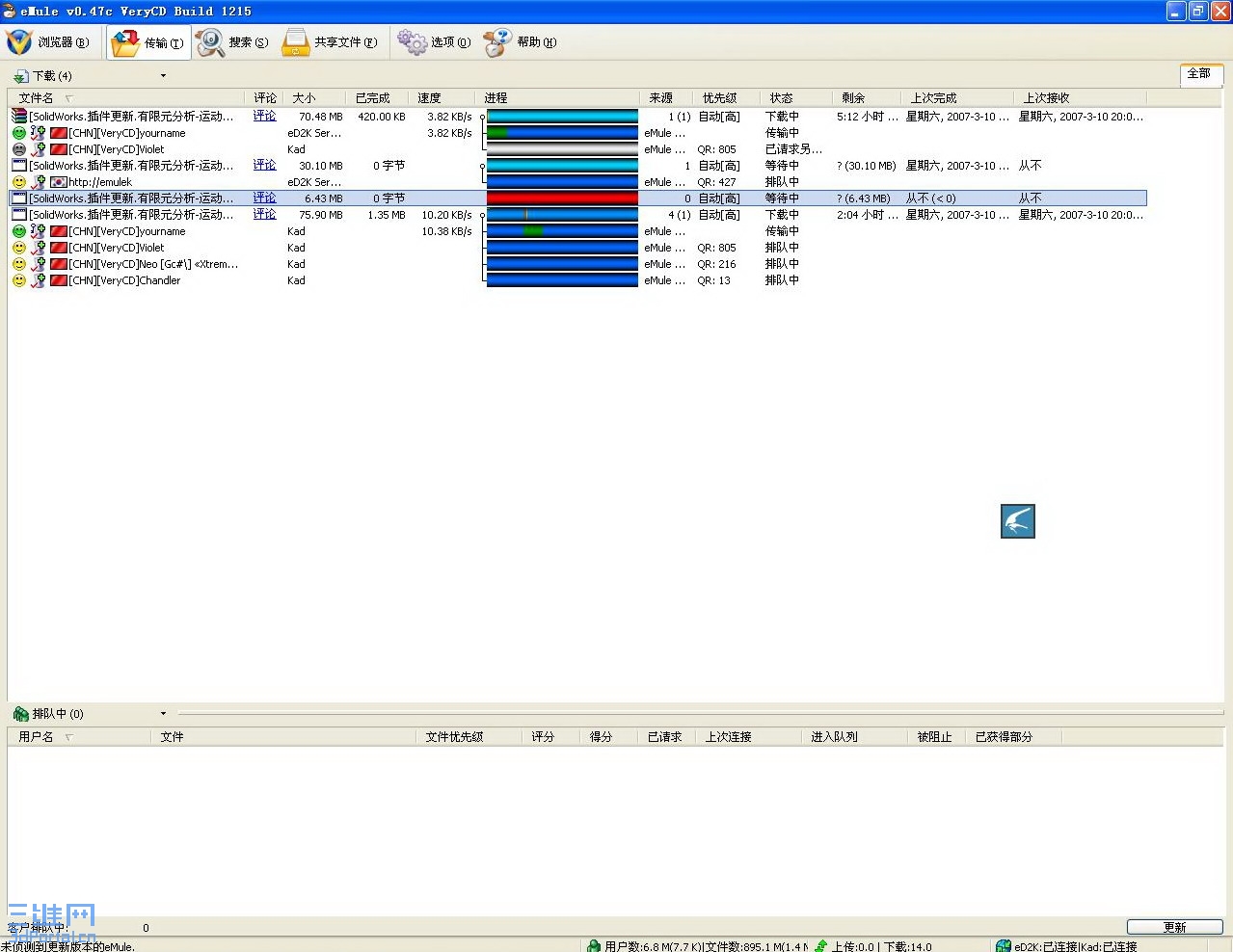Open the 评论 link for the 70.48 MB file
The image size is (1233, 952).
point(264,116)
